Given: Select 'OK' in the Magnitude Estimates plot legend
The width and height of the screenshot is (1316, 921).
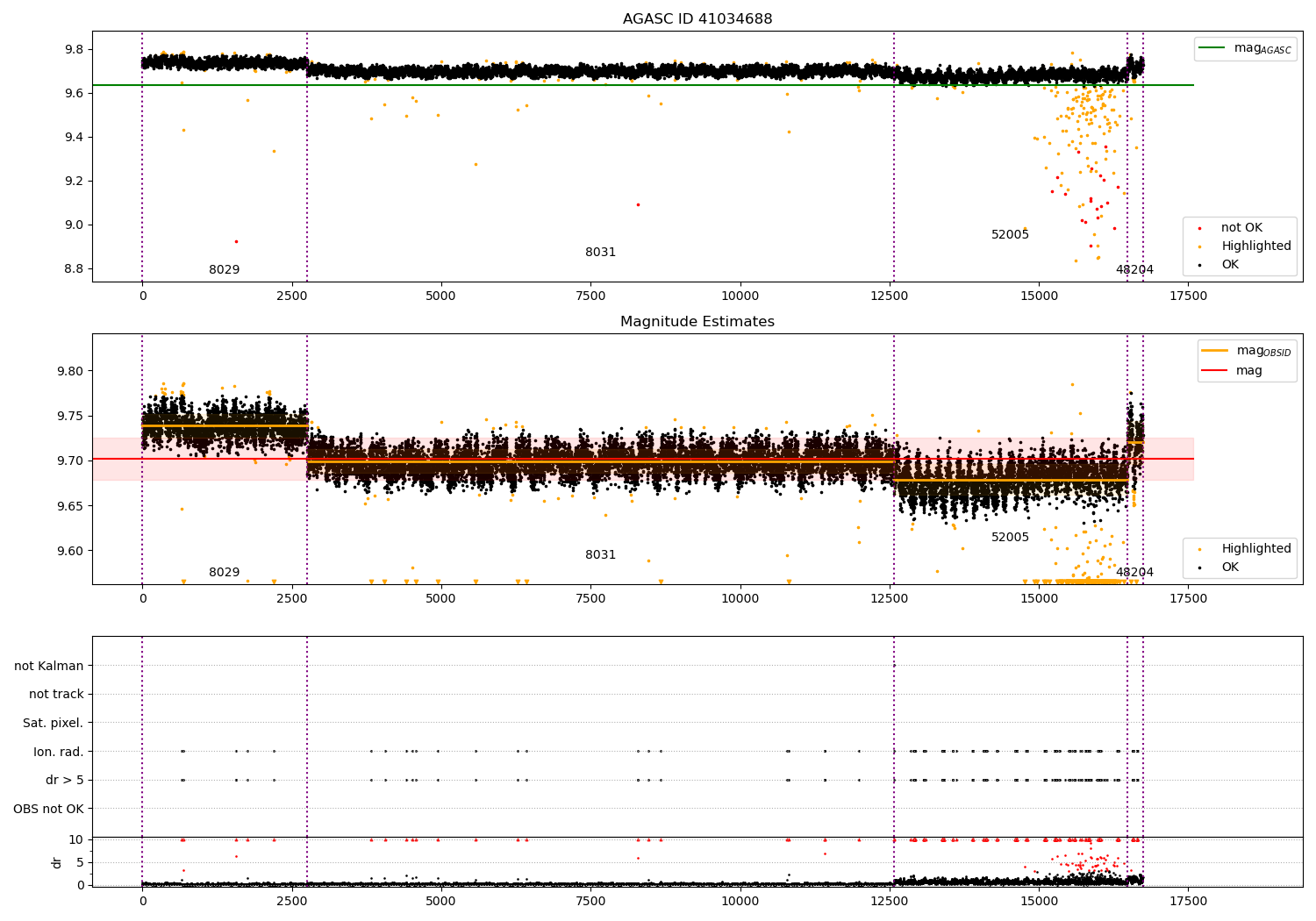Looking at the screenshot, I should [1230, 568].
